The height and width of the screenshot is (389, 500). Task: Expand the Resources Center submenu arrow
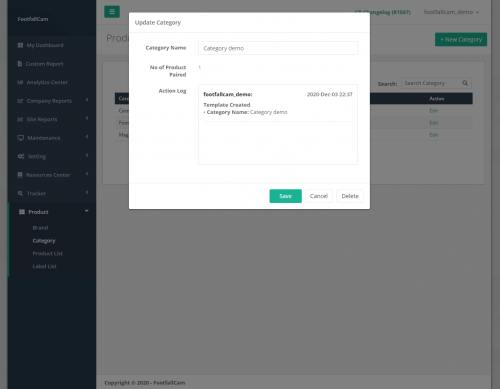pos(87,174)
